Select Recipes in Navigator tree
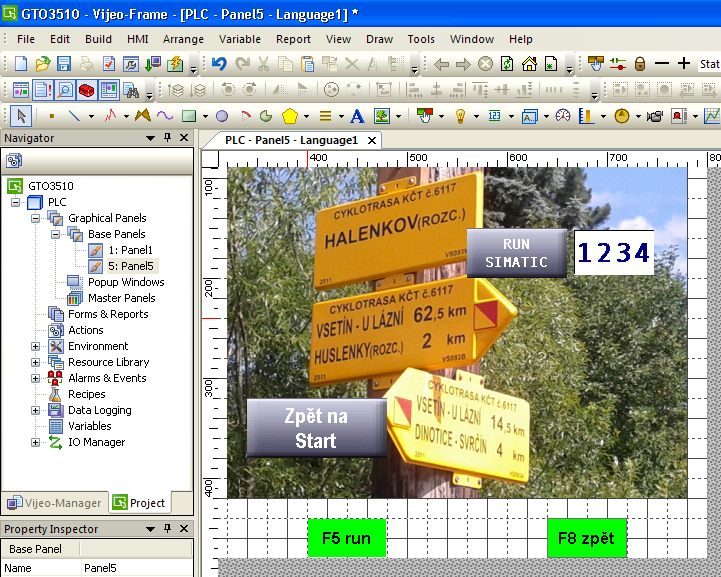Image resolution: width=721 pixels, height=577 pixels. [x=86, y=394]
